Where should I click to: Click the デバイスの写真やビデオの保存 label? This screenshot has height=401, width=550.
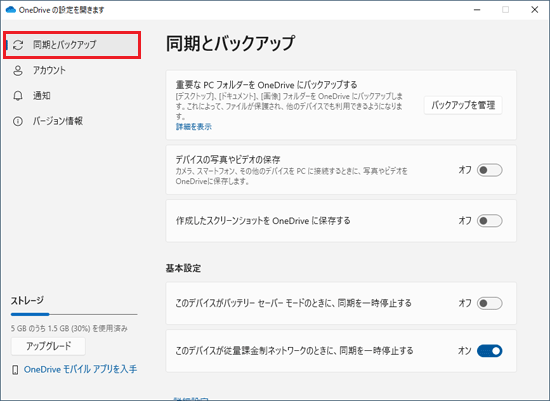pos(228,160)
